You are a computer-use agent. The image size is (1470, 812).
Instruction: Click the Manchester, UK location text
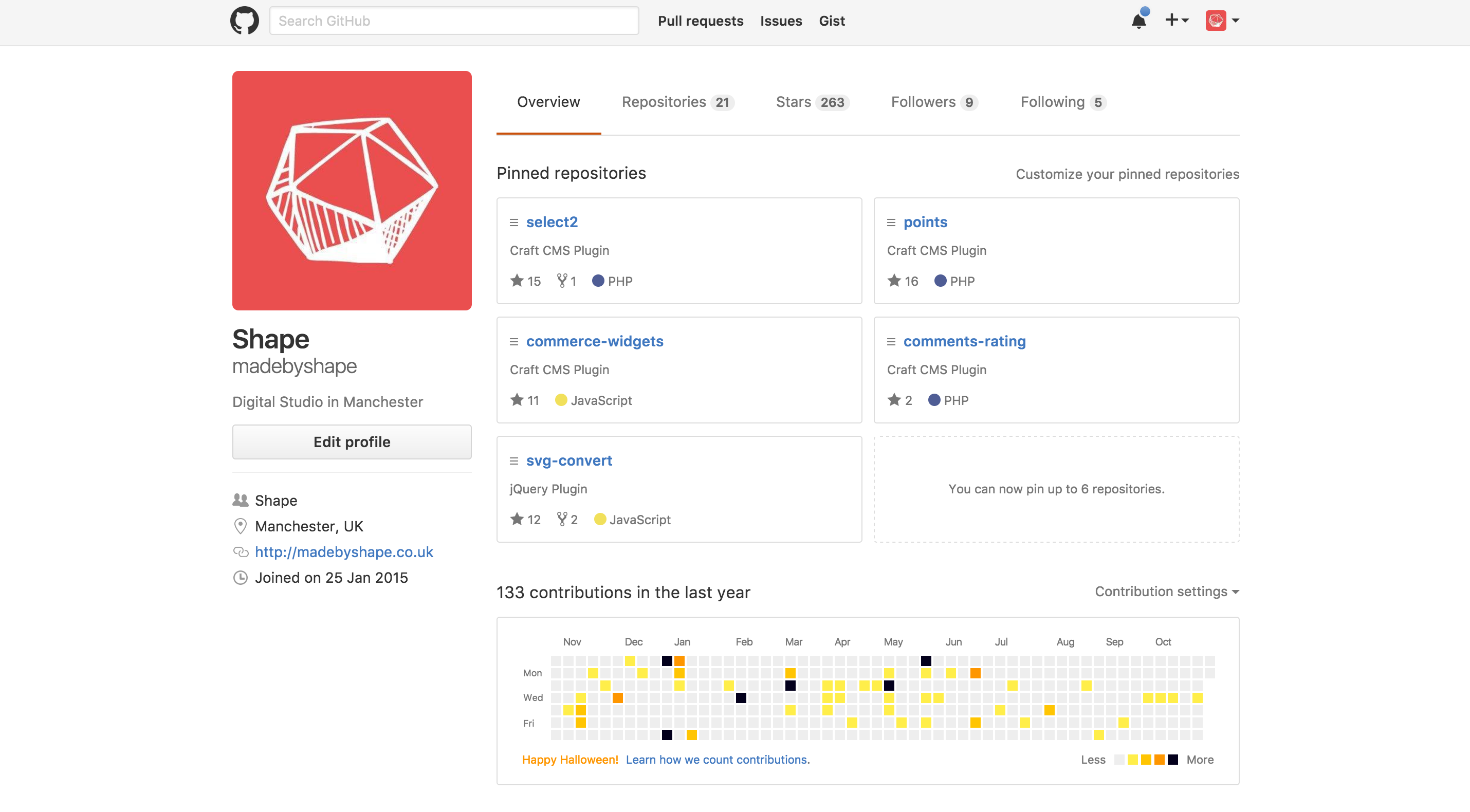click(x=309, y=526)
